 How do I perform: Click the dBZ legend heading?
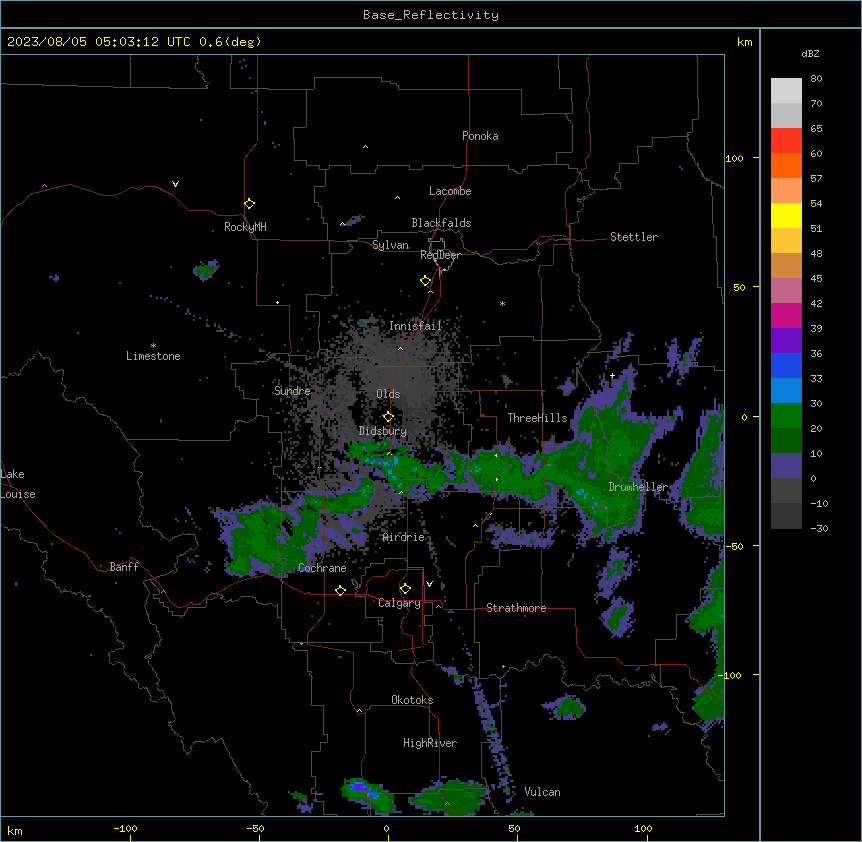810,54
